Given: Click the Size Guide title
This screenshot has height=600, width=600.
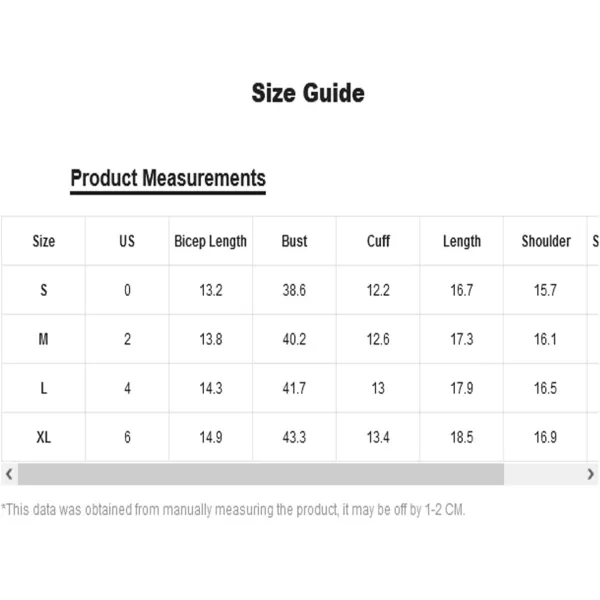Looking at the screenshot, I should 308,93.
